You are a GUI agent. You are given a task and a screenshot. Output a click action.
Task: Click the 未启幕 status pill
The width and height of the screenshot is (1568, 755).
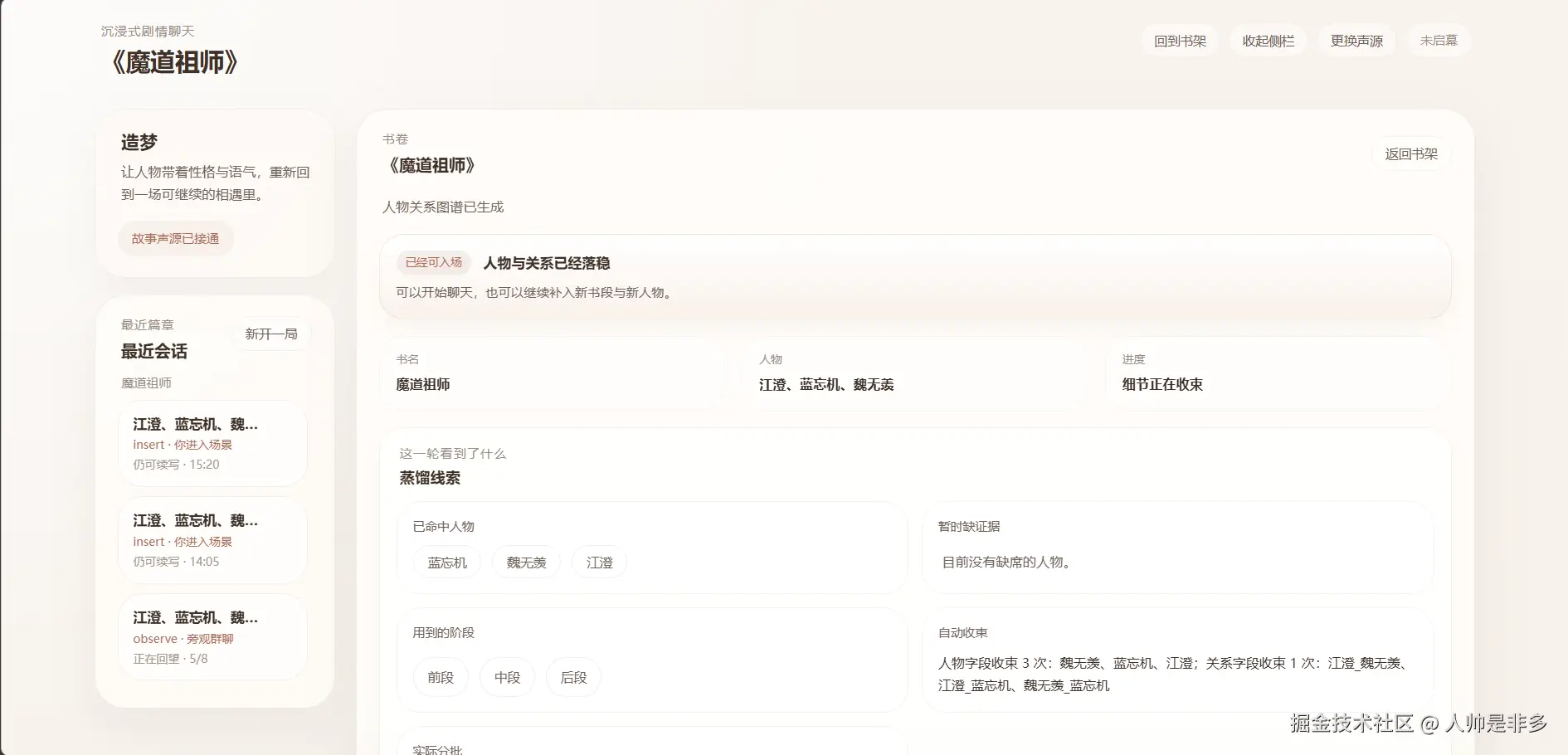tap(1439, 41)
